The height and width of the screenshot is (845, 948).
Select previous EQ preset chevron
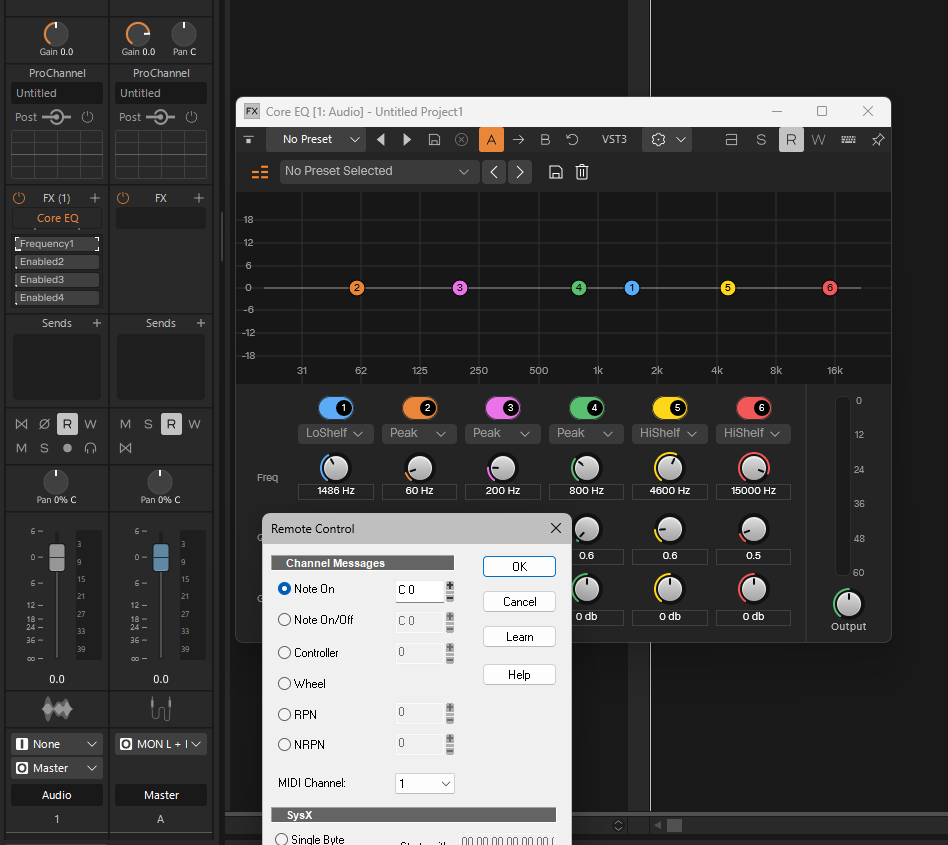[494, 172]
